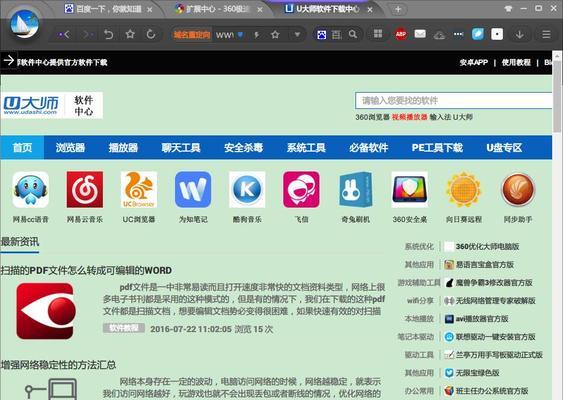The width and height of the screenshot is (563, 400).
Task: Click the magnifier search icon
Action: tap(353, 34)
